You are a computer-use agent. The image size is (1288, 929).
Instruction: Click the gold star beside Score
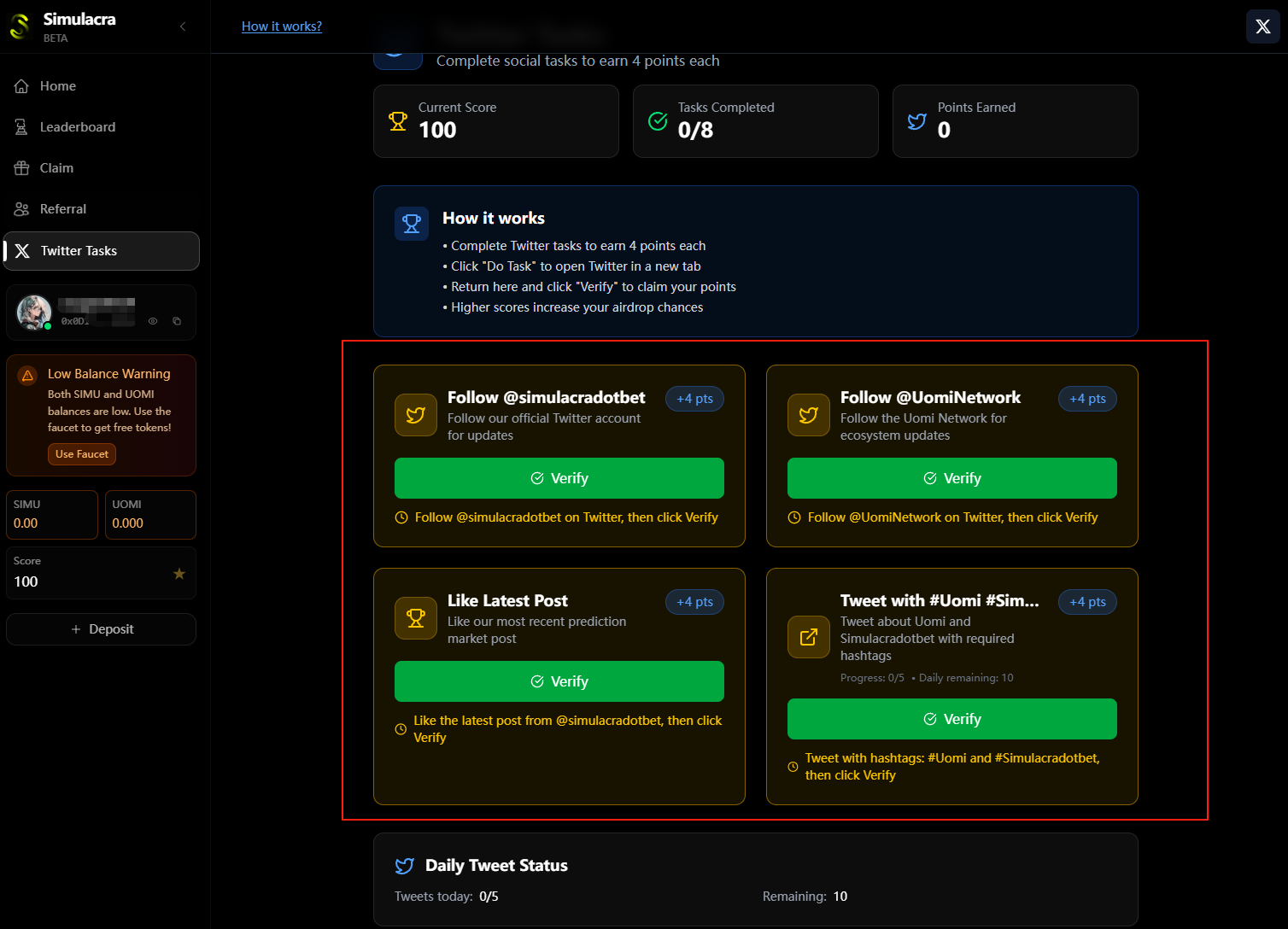click(179, 574)
